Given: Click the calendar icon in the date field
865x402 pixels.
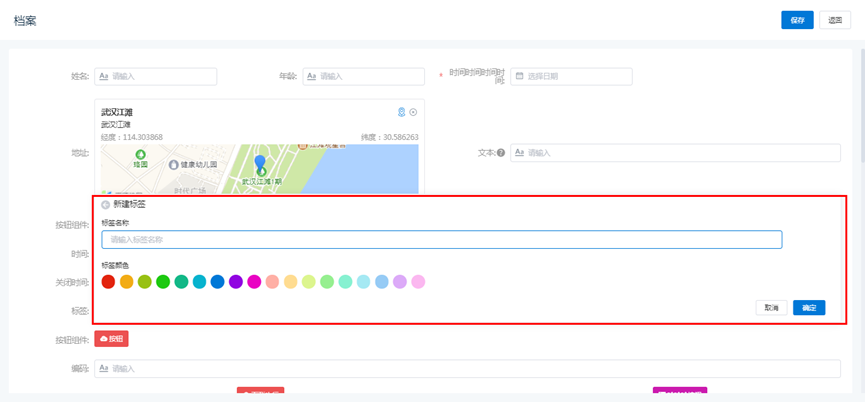Looking at the screenshot, I should point(520,76).
